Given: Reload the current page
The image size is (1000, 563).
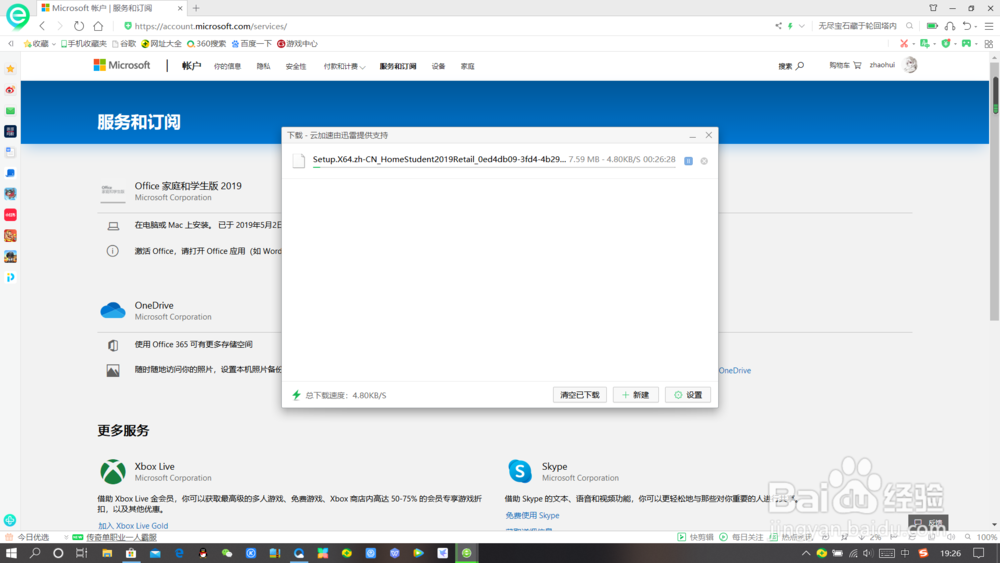Looking at the screenshot, I should [x=78, y=26].
